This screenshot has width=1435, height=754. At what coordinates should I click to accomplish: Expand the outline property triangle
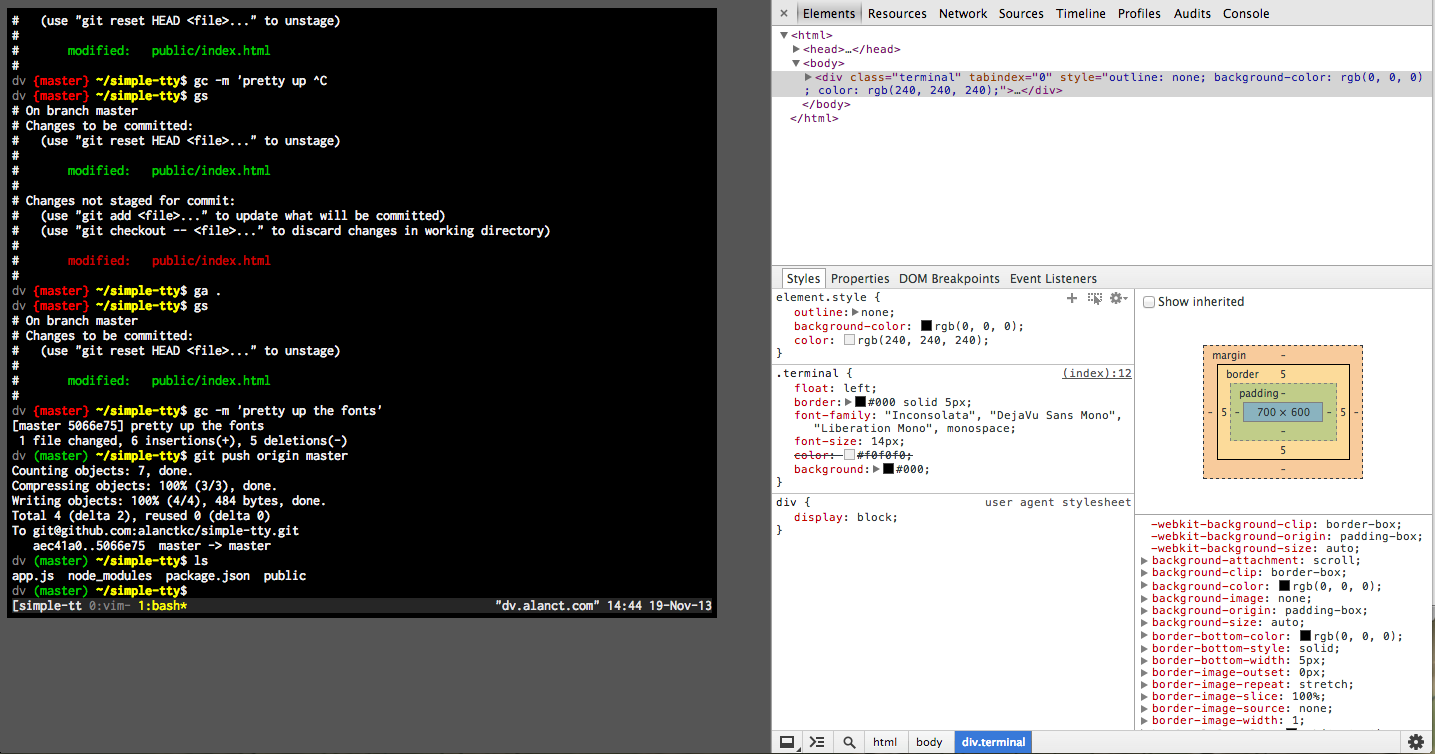(855, 312)
